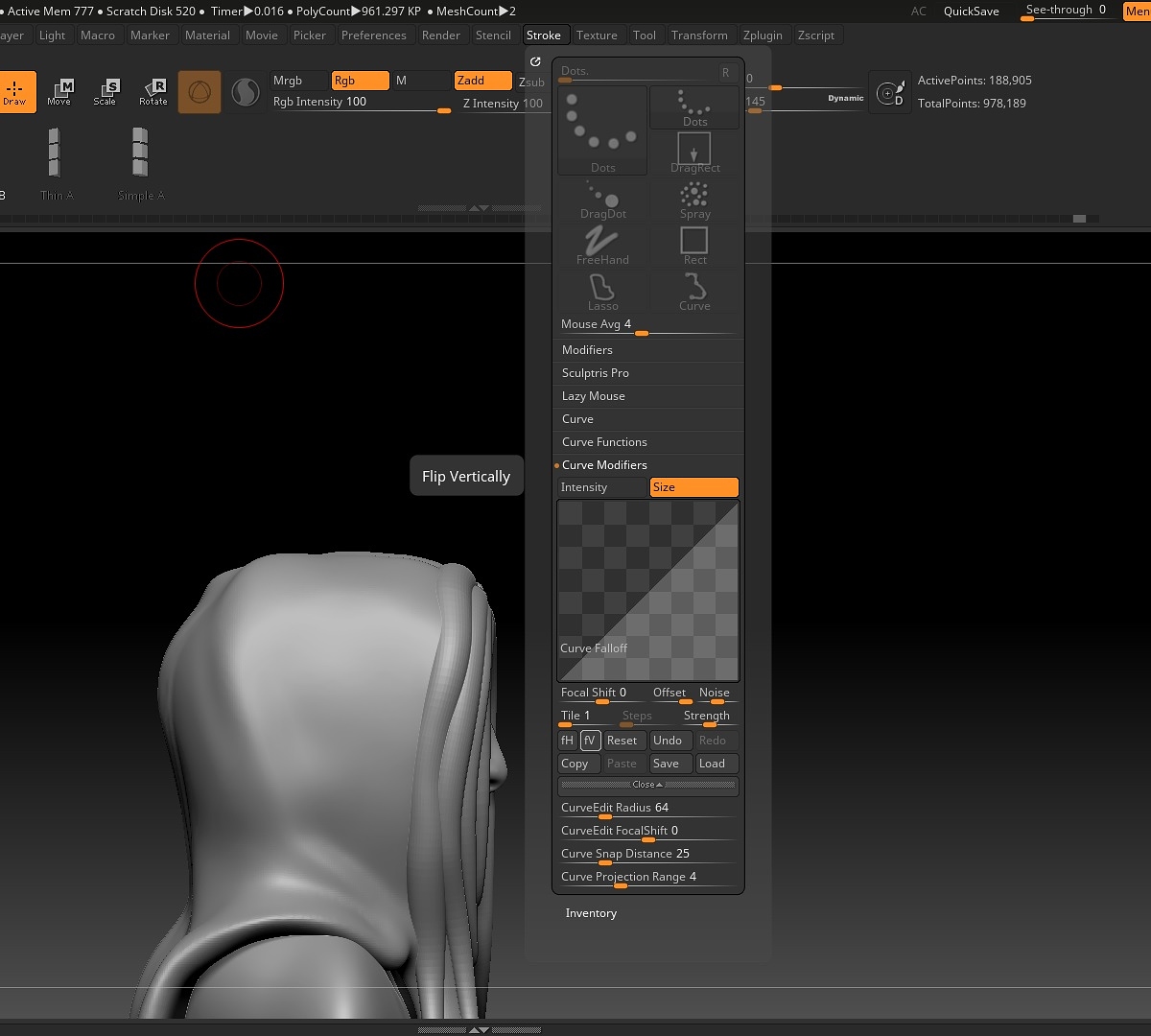The image size is (1151, 1036).
Task: Select the FreeHand stroke type
Action: (602, 245)
